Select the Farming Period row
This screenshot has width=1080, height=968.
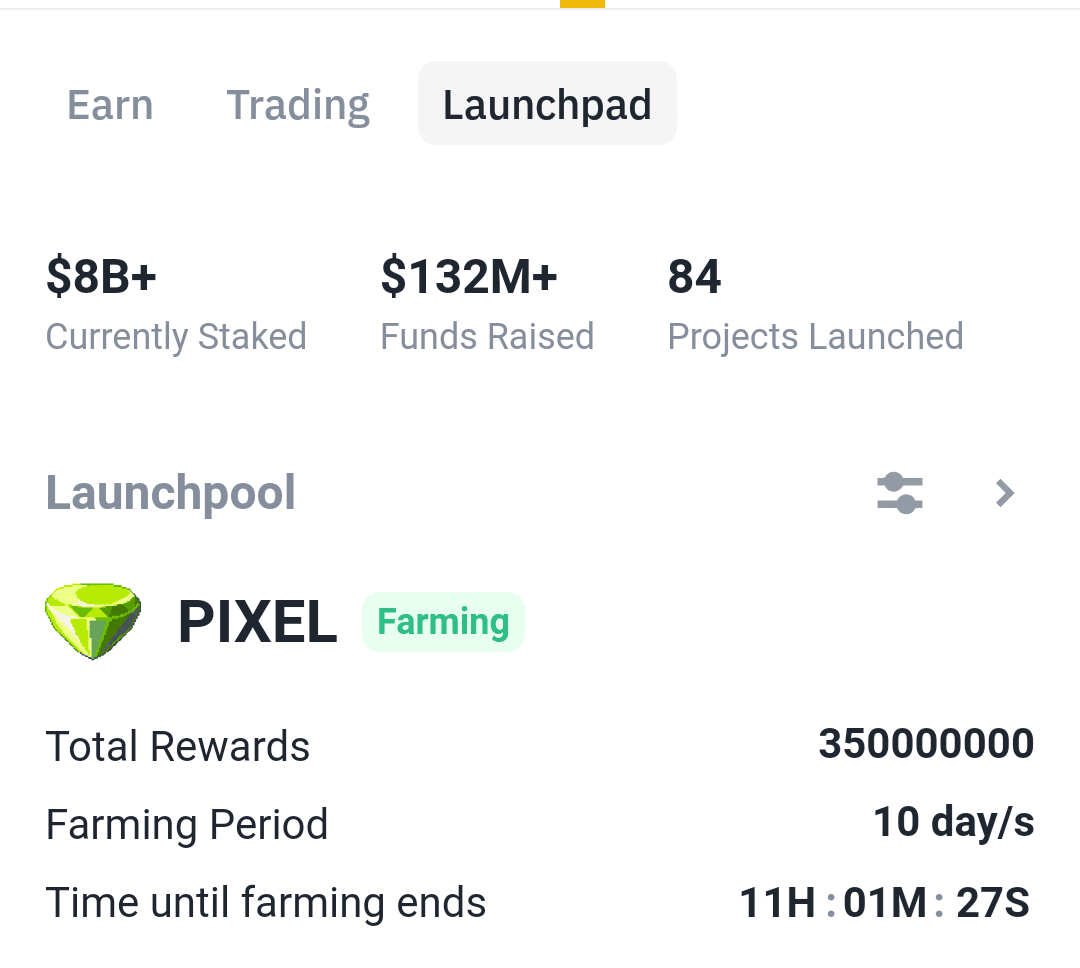187,824
